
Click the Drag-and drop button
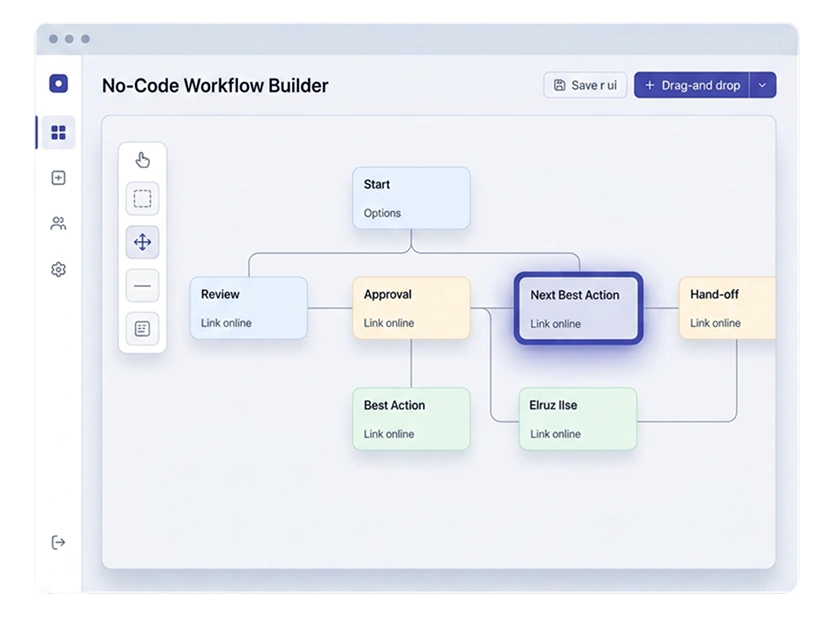[691, 85]
